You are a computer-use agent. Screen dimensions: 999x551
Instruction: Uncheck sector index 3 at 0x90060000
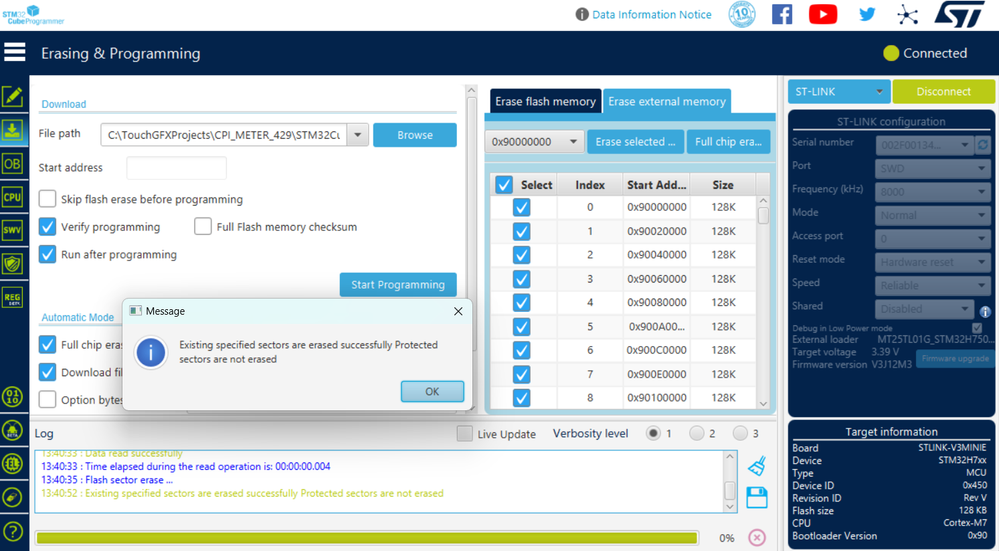(522, 278)
